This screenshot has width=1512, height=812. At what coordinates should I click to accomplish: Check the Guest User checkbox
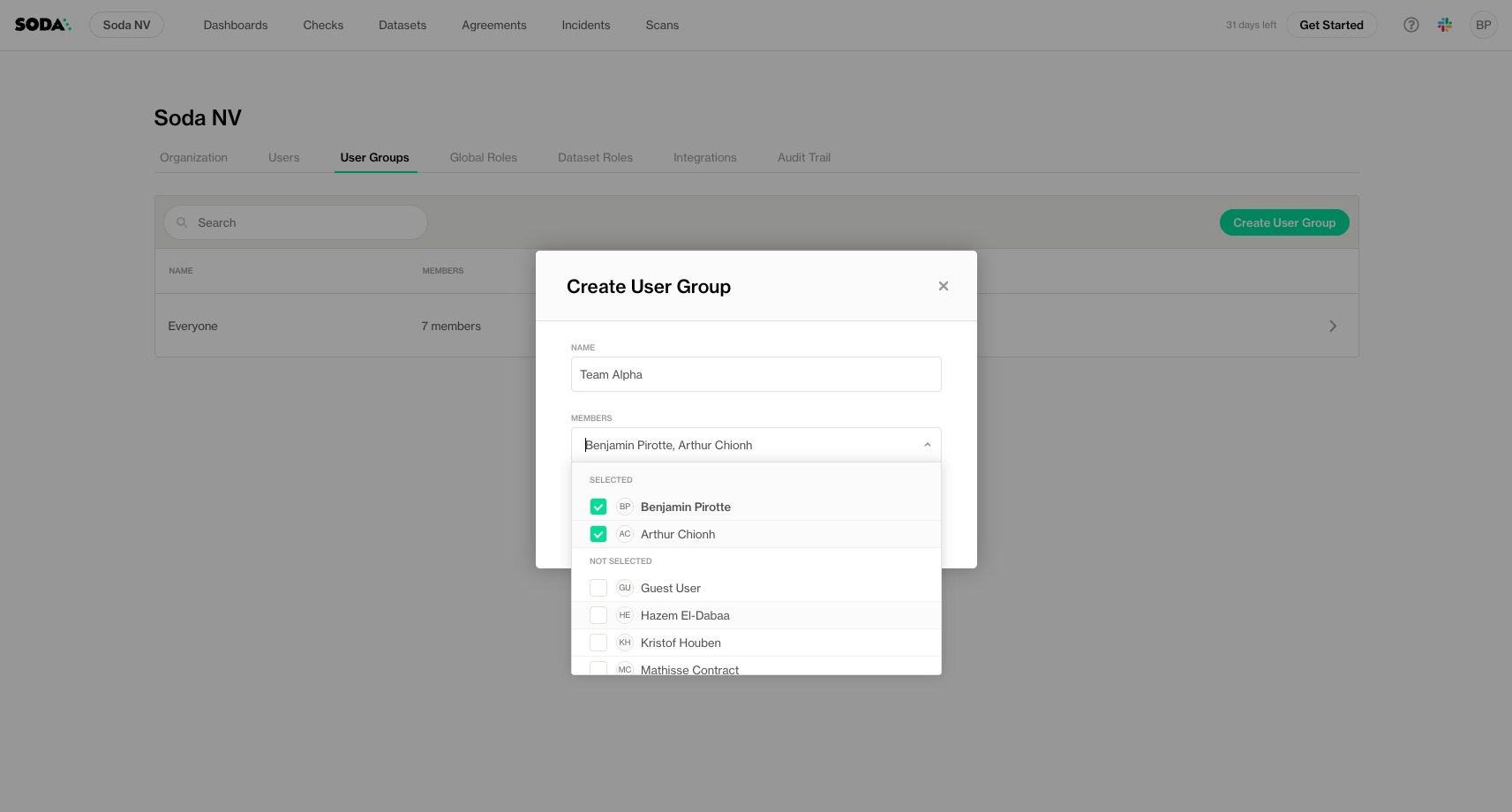598,588
